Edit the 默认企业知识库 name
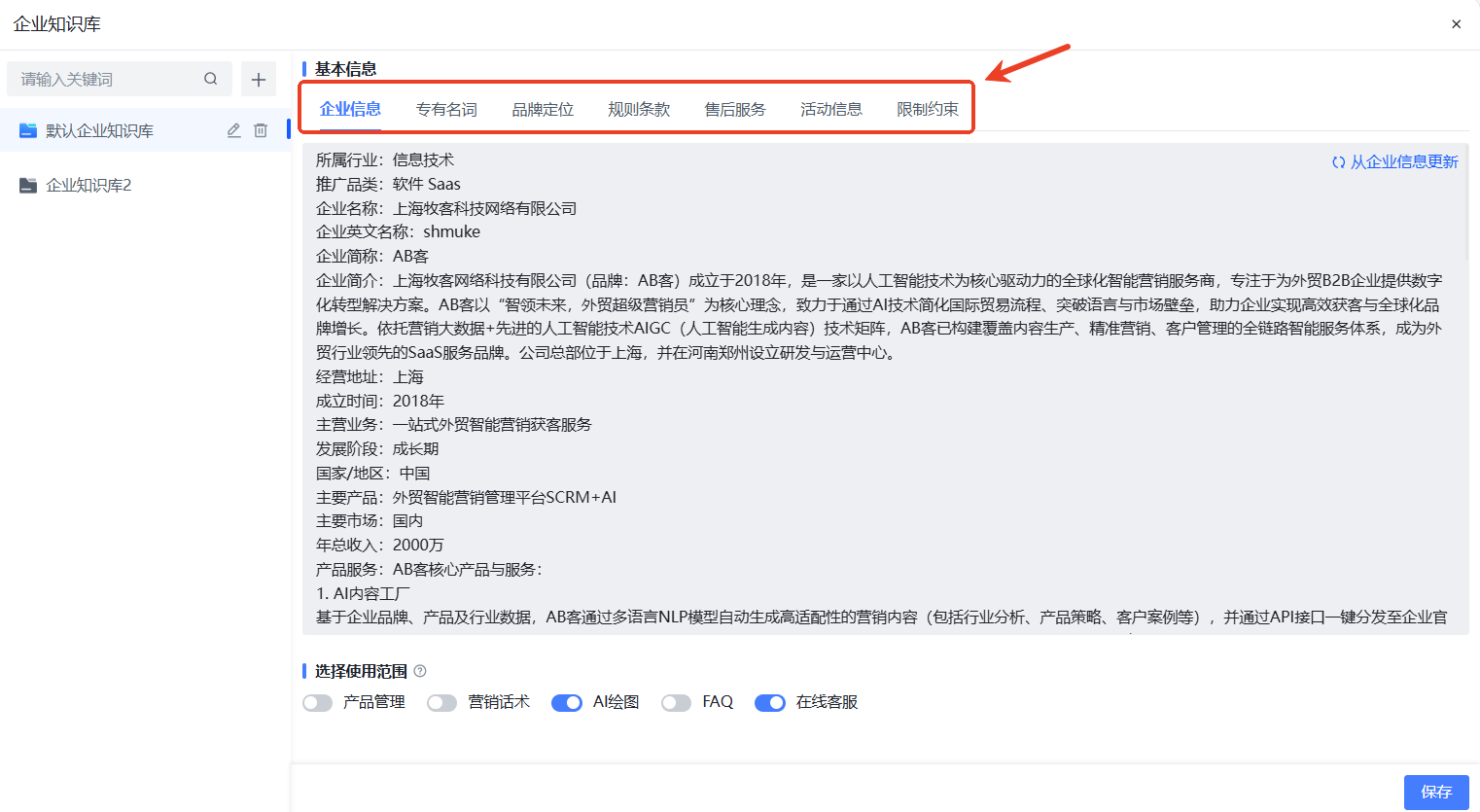1480x812 pixels. (233, 130)
